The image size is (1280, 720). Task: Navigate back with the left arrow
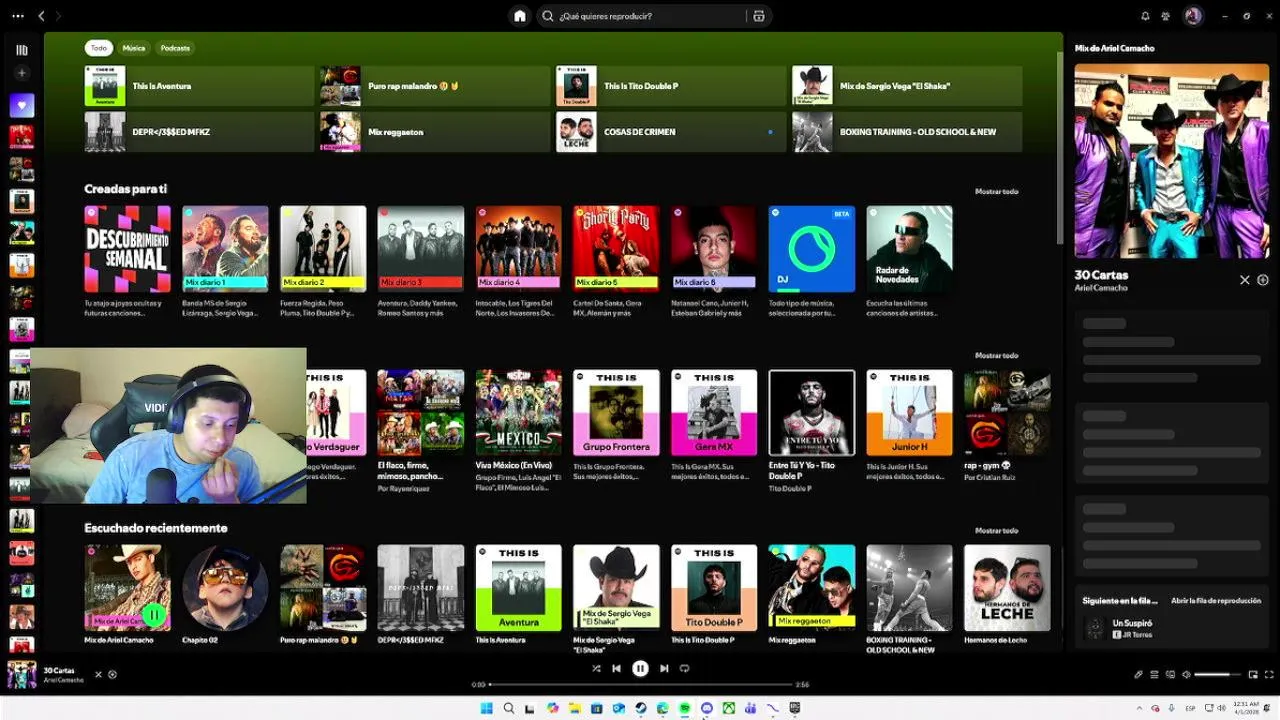pyautogui.click(x=41, y=16)
